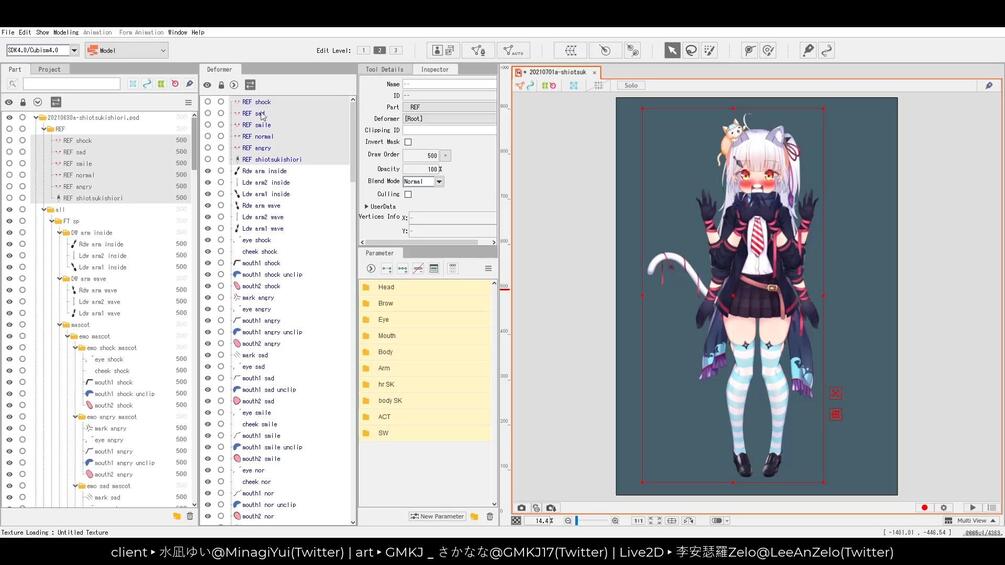Toggle lock circle for REF smile in Deformer
This screenshot has height=565, width=1005.
coord(220,125)
